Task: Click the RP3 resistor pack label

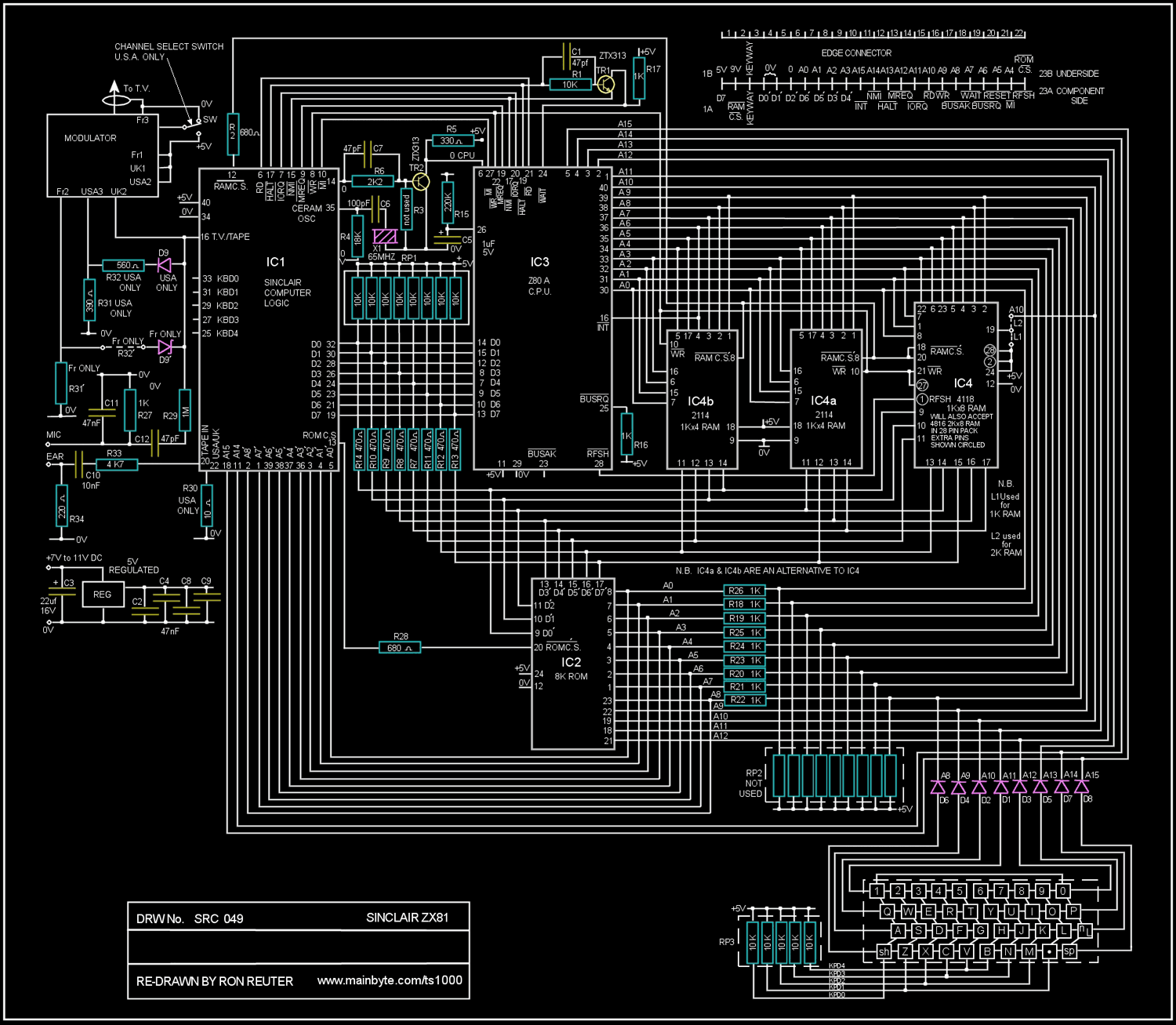Action: pyautogui.click(x=727, y=942)
